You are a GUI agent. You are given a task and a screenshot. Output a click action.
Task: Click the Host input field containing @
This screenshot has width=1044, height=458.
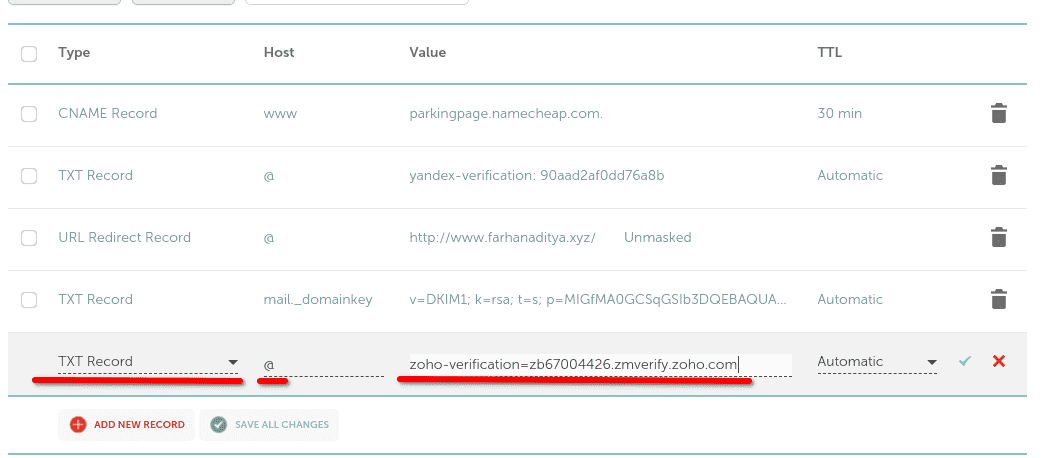(x=324, y=365)
